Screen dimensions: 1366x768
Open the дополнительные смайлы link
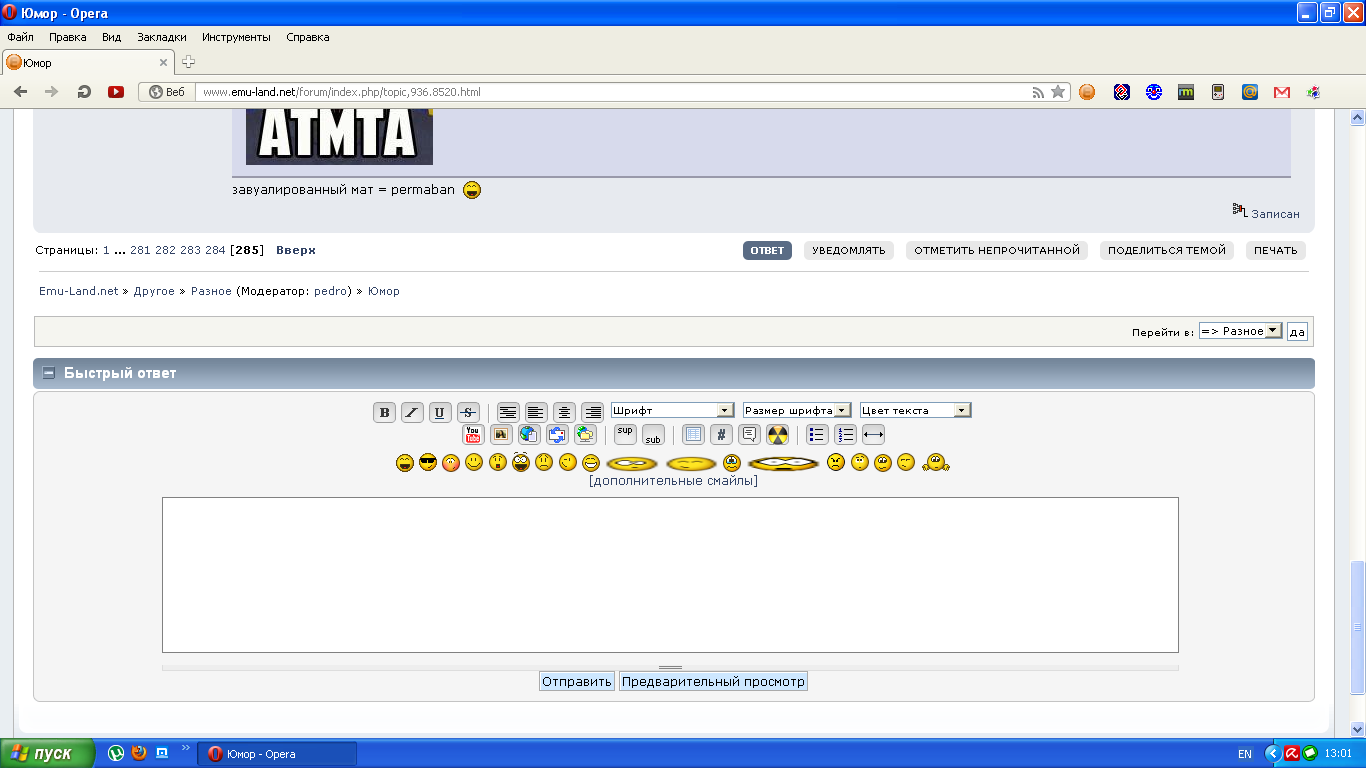tap(673, 481)
